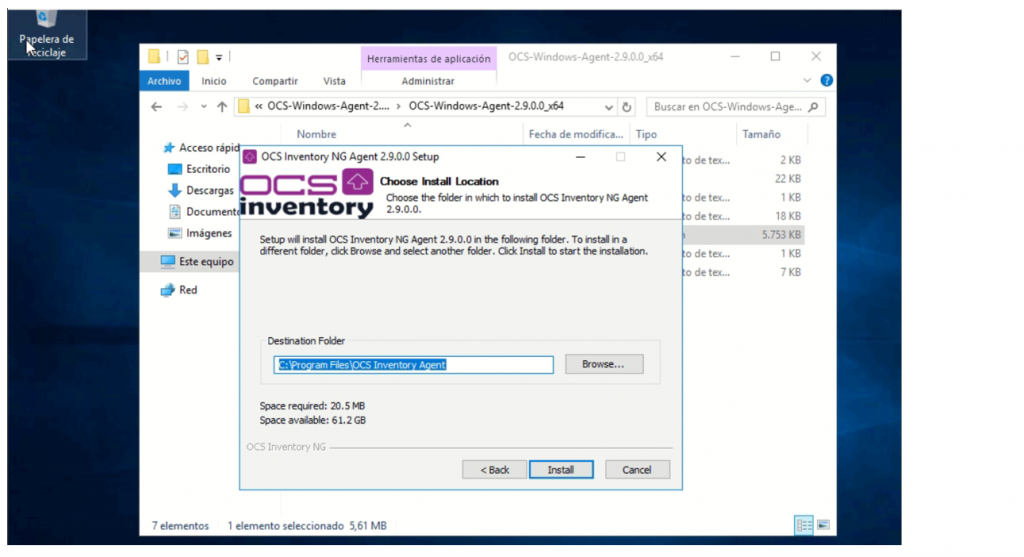This screenshot has width=1024, height=557.
Task: Select the file row sized 22 KB
Action: 743,178
